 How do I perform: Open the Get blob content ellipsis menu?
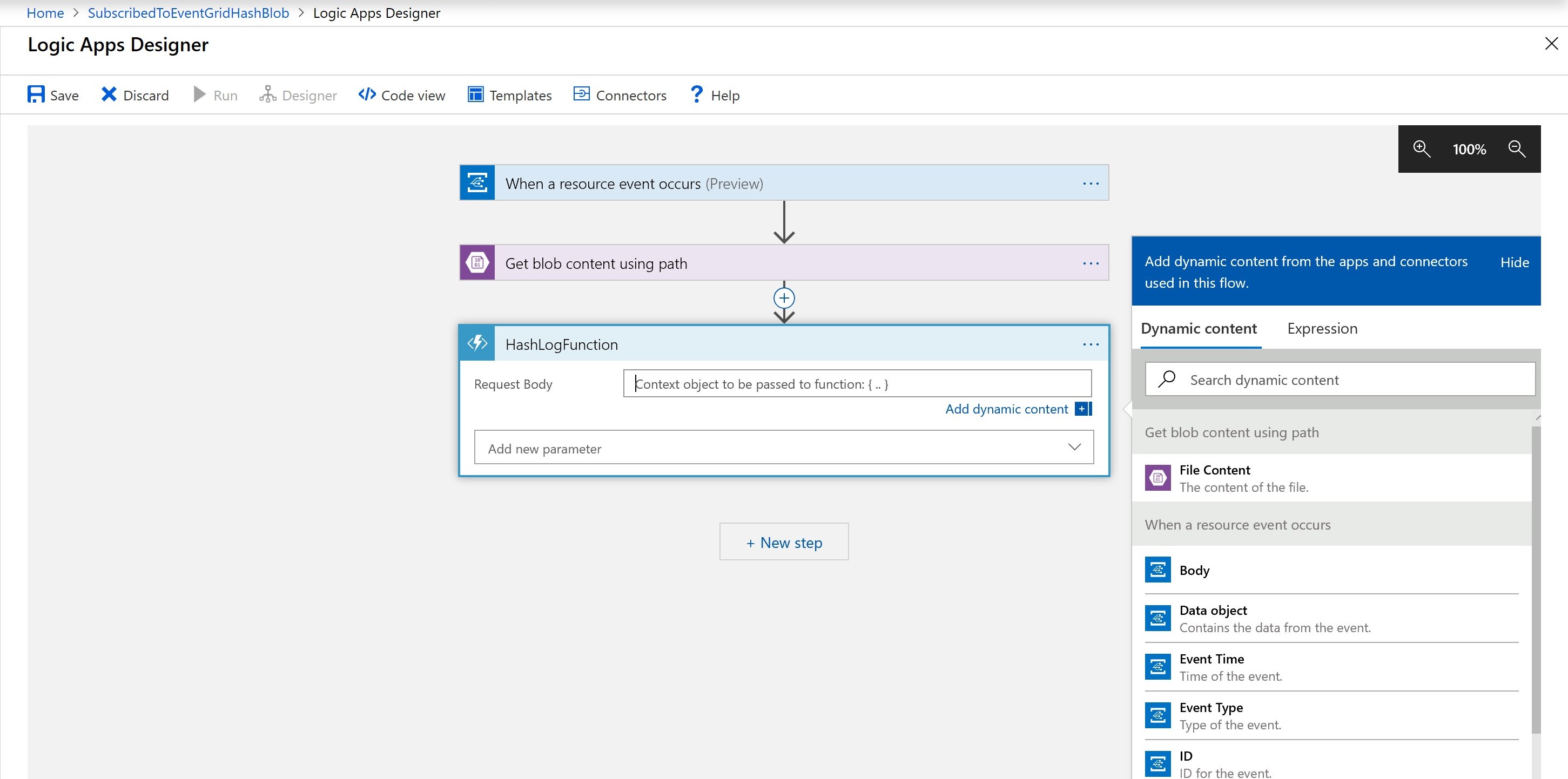tap(1090, 263)
